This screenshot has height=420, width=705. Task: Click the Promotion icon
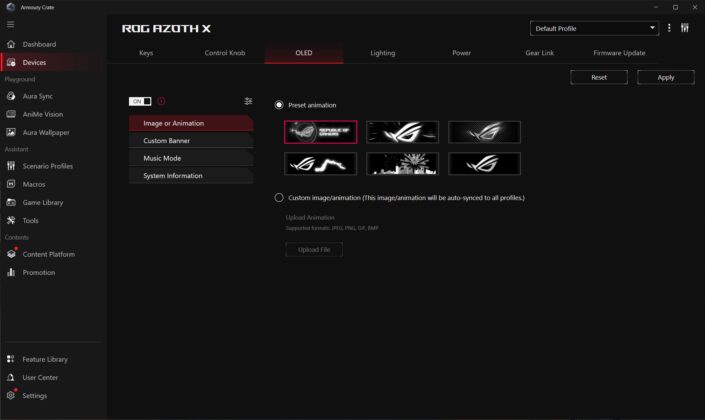[x=11, y=272]
